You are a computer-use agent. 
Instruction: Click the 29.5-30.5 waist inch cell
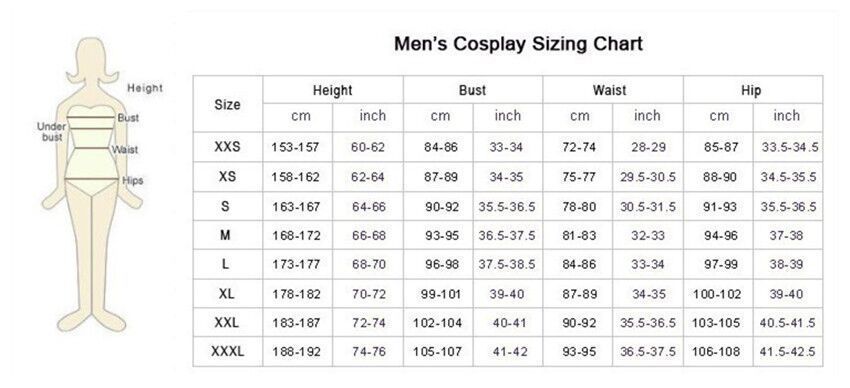[x=648, y=177]
